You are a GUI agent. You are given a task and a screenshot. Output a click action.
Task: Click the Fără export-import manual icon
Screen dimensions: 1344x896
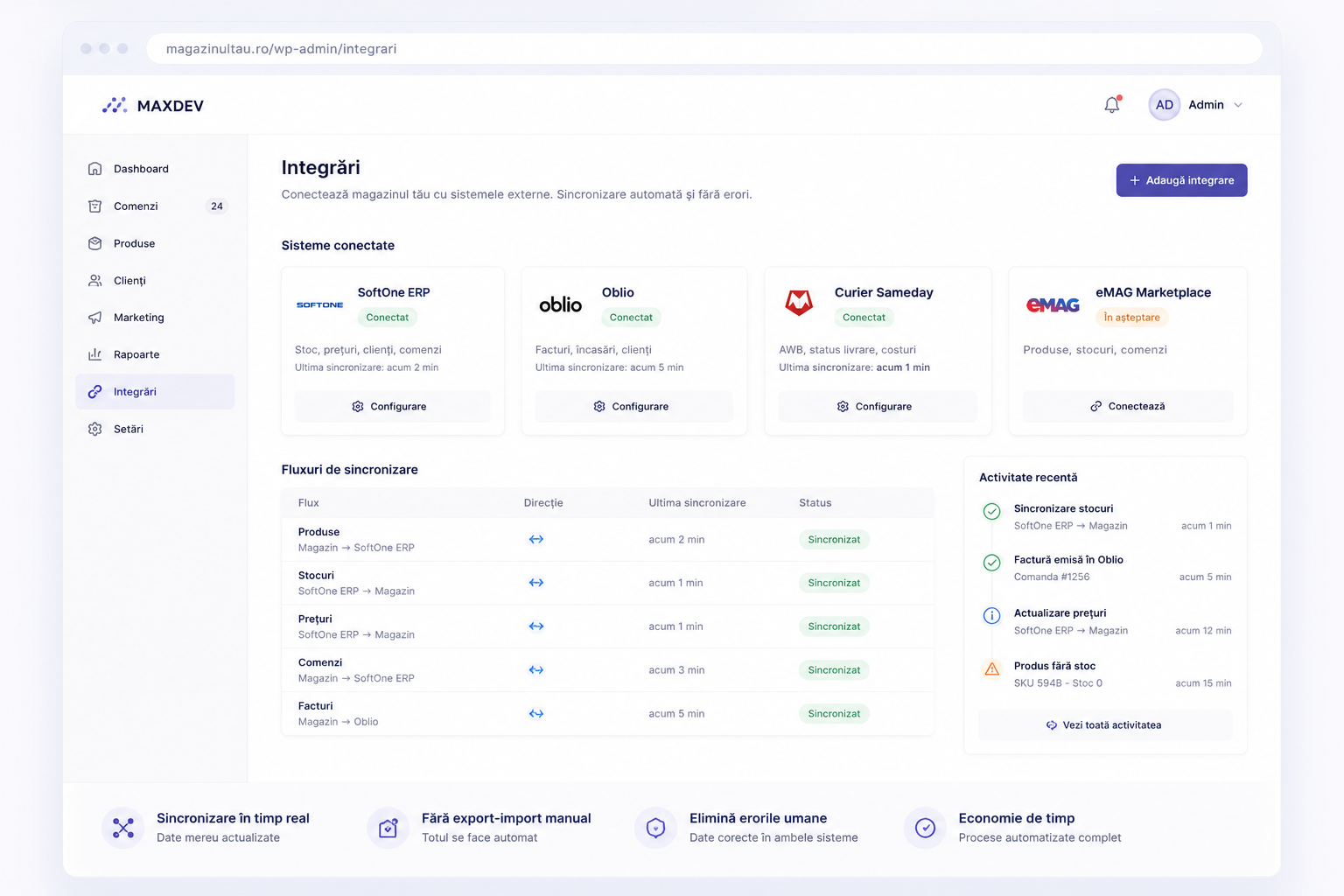tap(388, 828)
